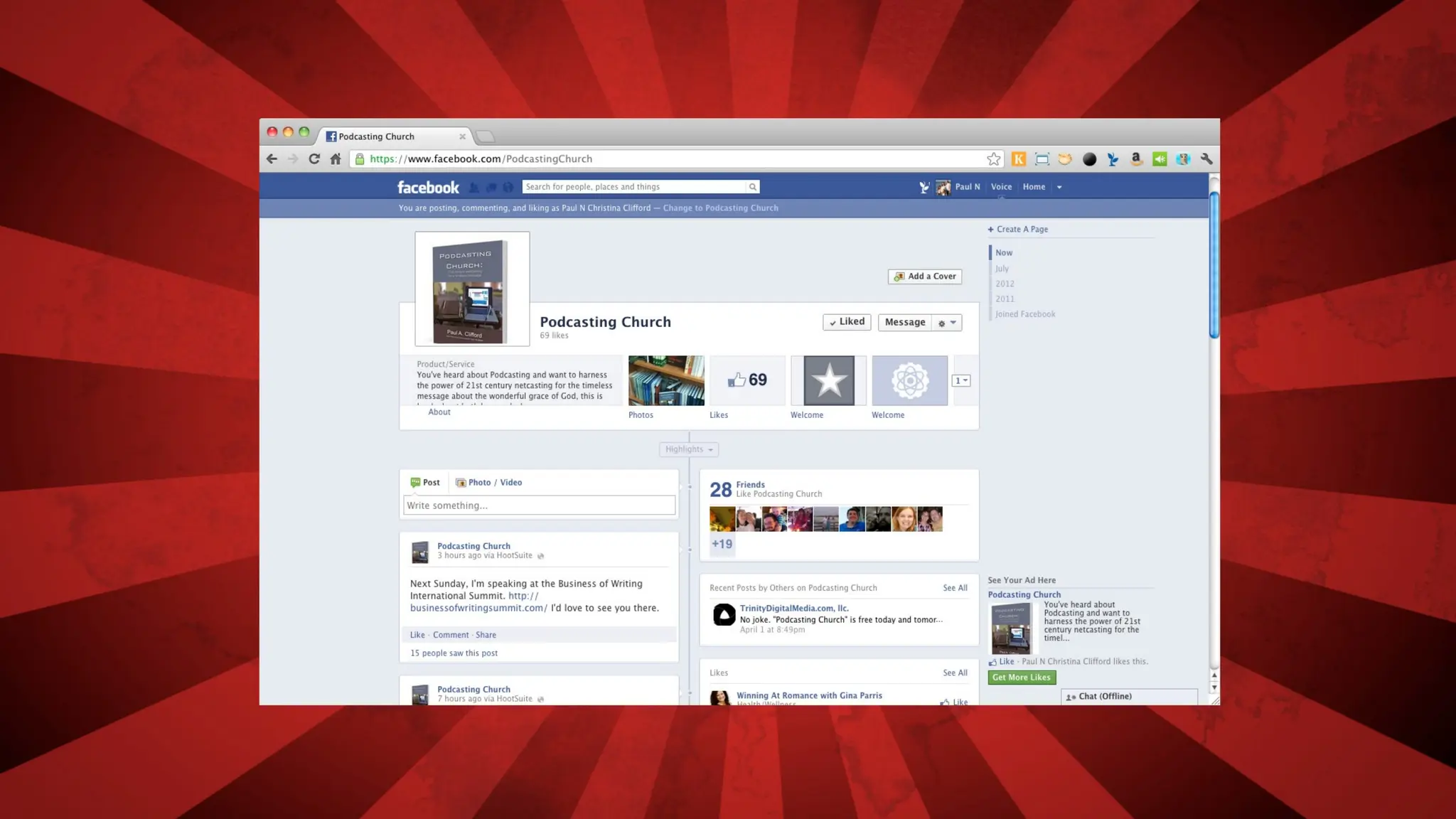Click Change to Podcasting Church link
The width and height of the screenshot is (1456, 819).
tap(720, 208)
